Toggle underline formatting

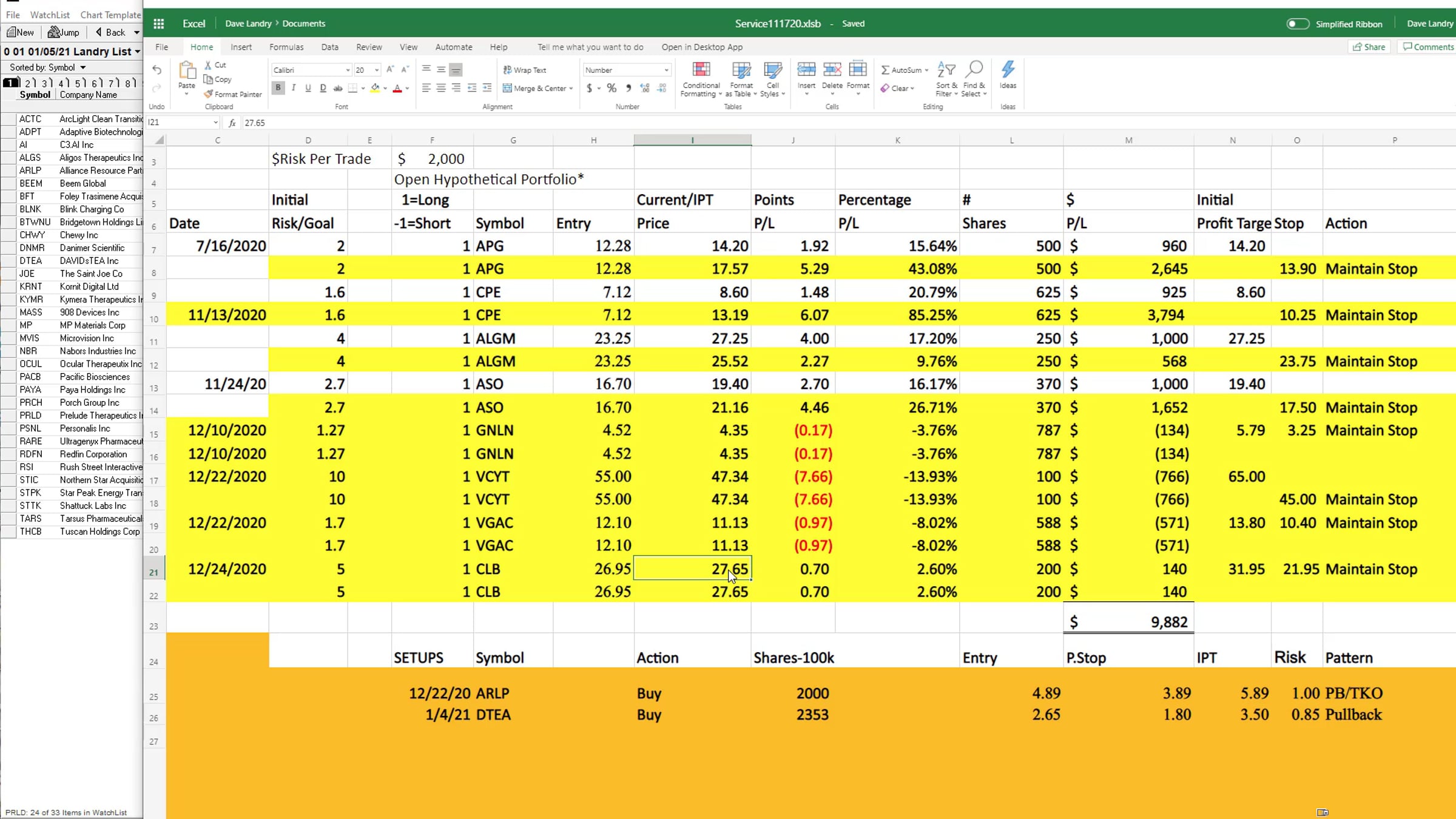pyautogui.click(x=308, y=88)
